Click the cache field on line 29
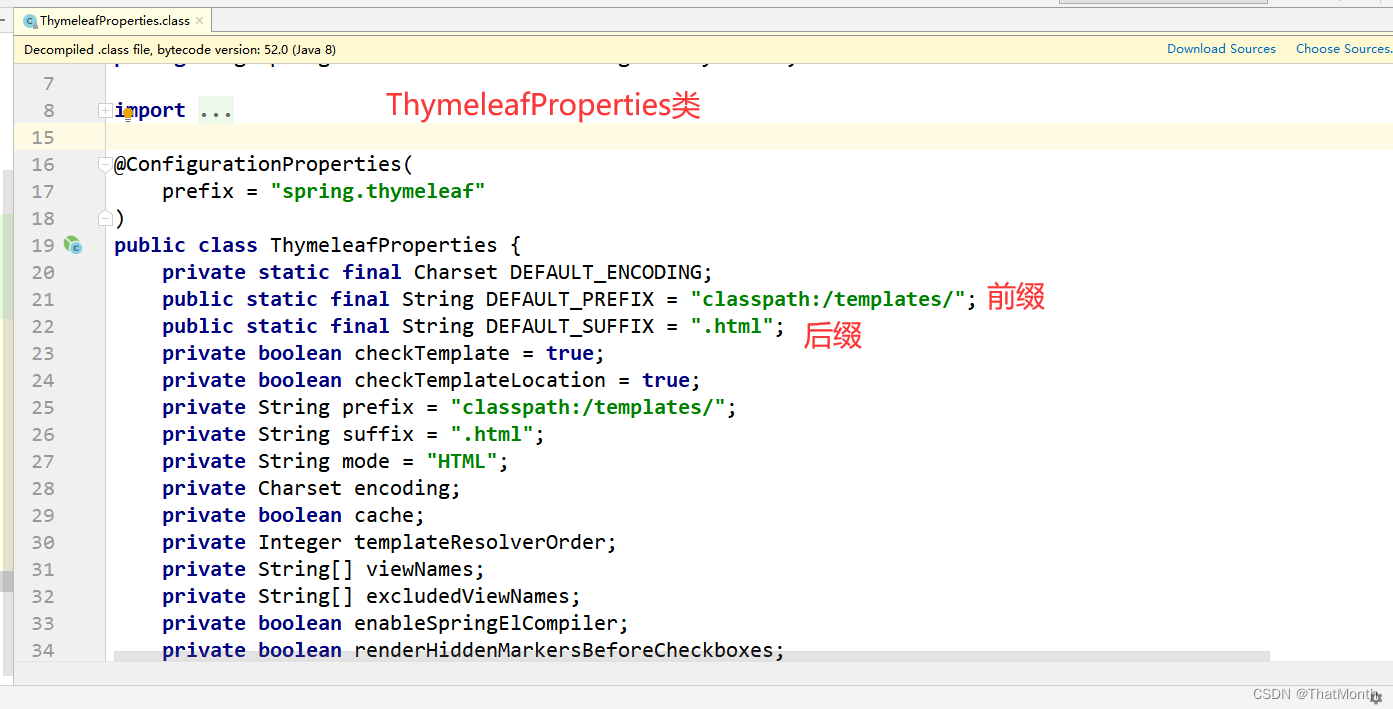The image size is (1393, 709). pos(384,515)
